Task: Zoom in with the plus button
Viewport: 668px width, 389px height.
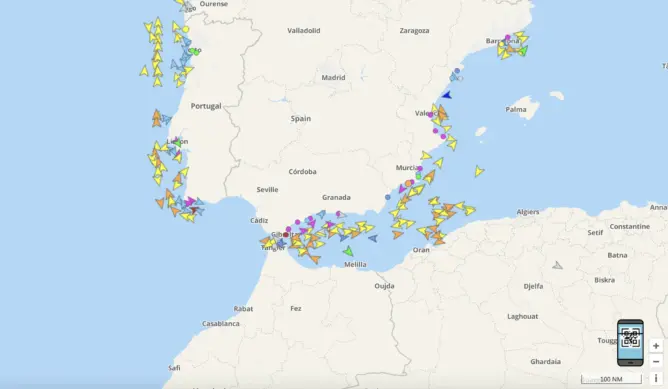Action: pos(656,346)
